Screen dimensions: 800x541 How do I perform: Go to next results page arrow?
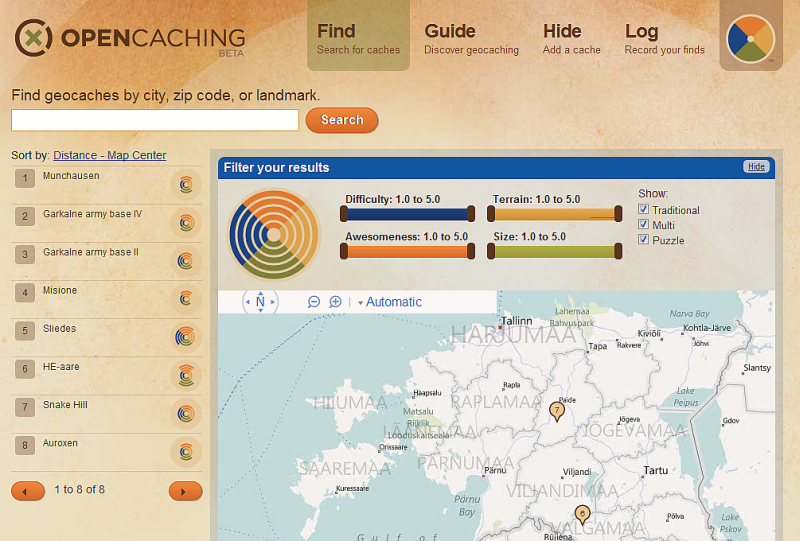coord(185,491)
